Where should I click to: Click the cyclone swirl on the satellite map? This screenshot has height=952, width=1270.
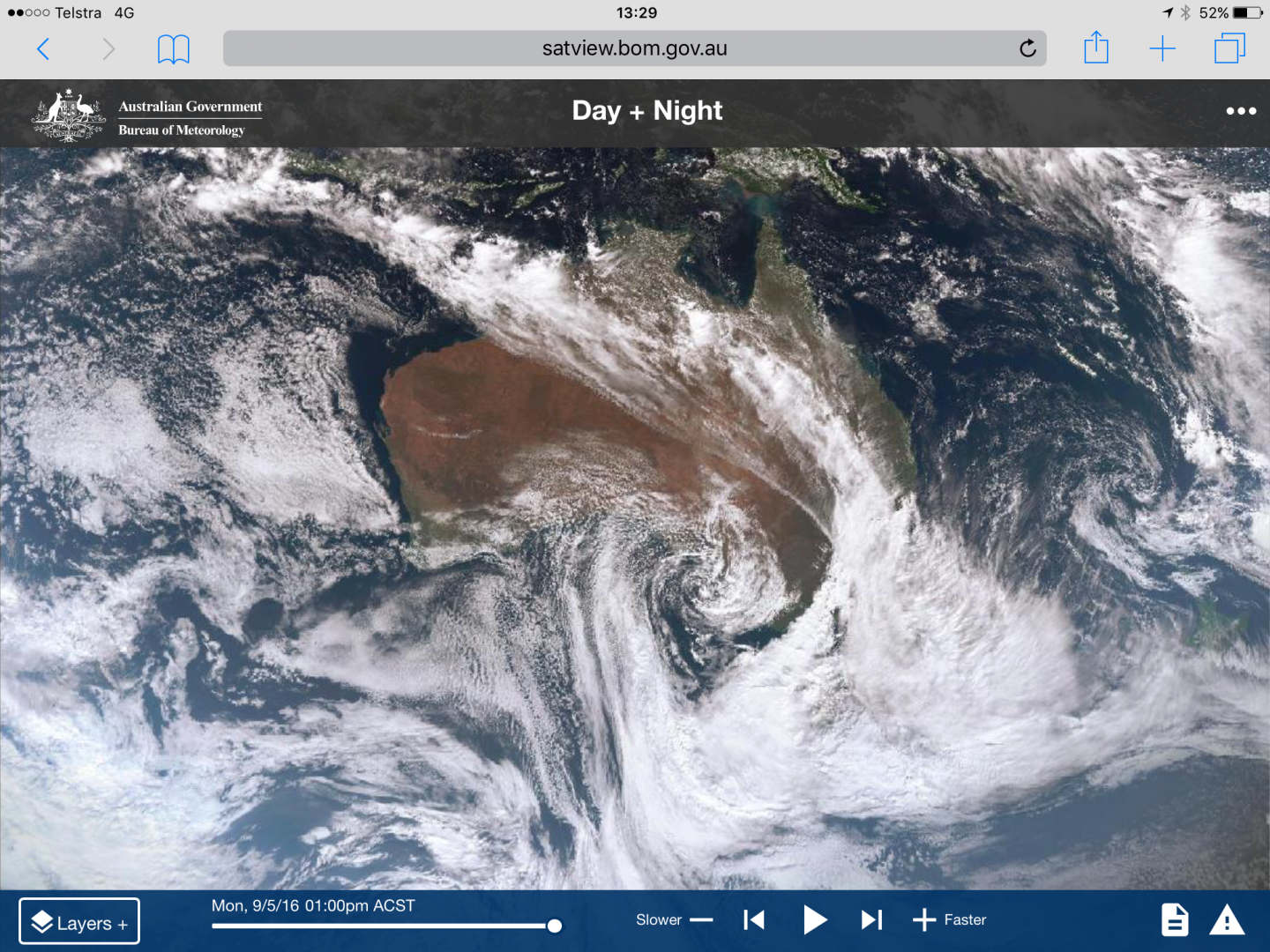click(x=710, y=586)
